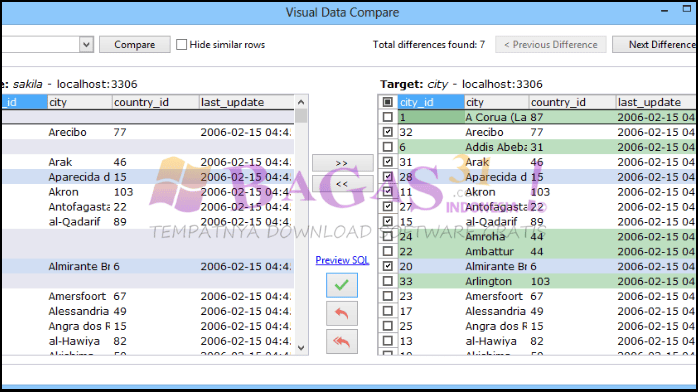The image size is (698, 392).
Task: Toggle select-all checkbox in target header
Action: tap(387, 102)
